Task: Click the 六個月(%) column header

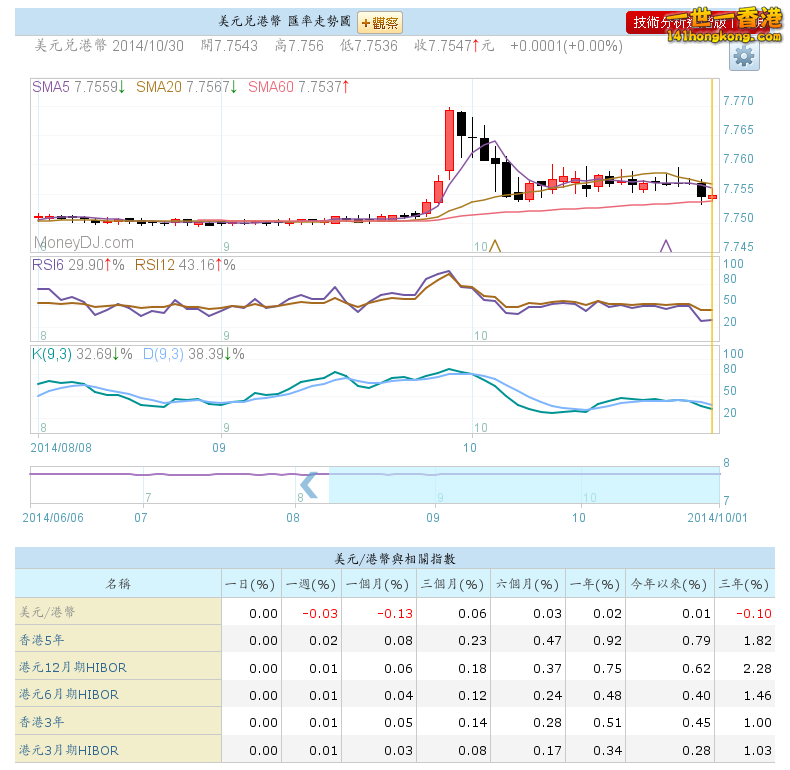Action: (528, 584)
